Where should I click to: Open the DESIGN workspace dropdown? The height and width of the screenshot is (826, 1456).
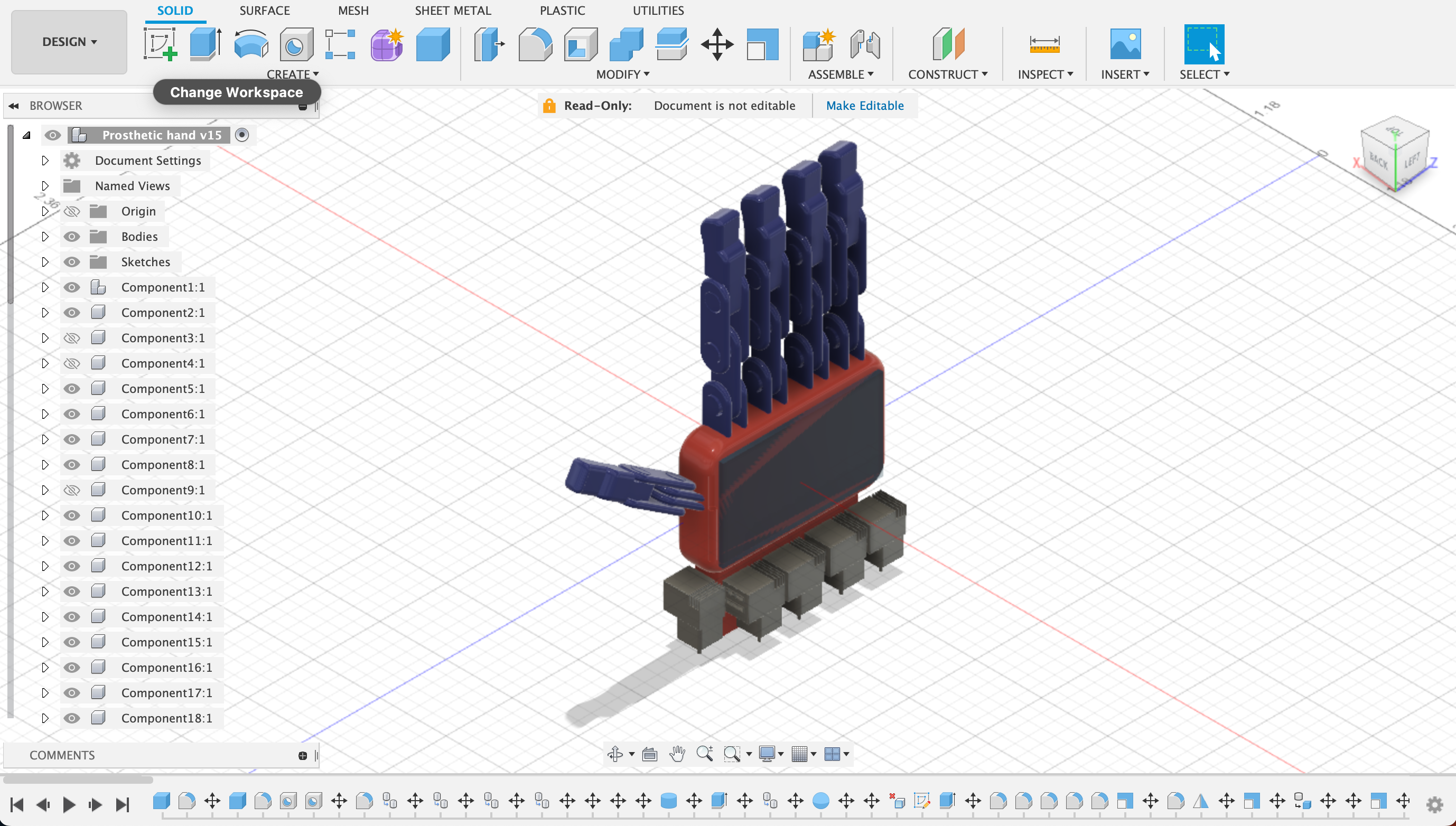pos(69,42)
